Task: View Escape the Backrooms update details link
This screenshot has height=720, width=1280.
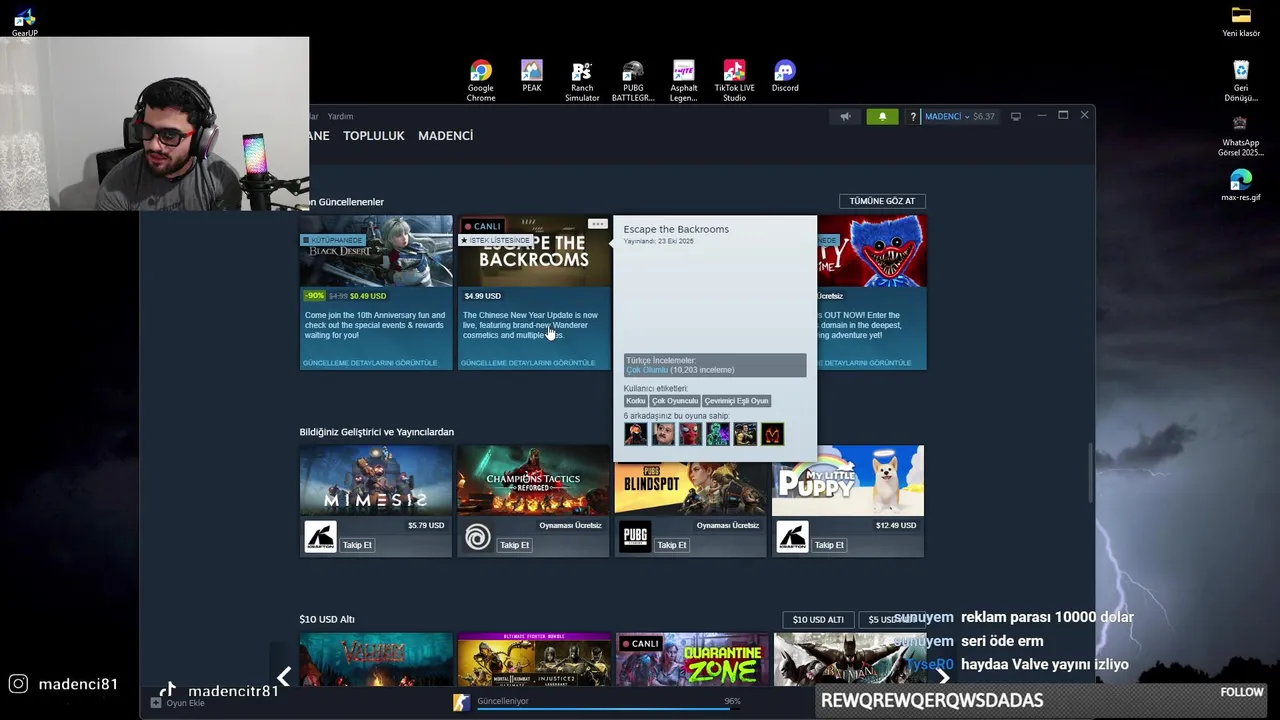Action: click(x=528, y=363)
